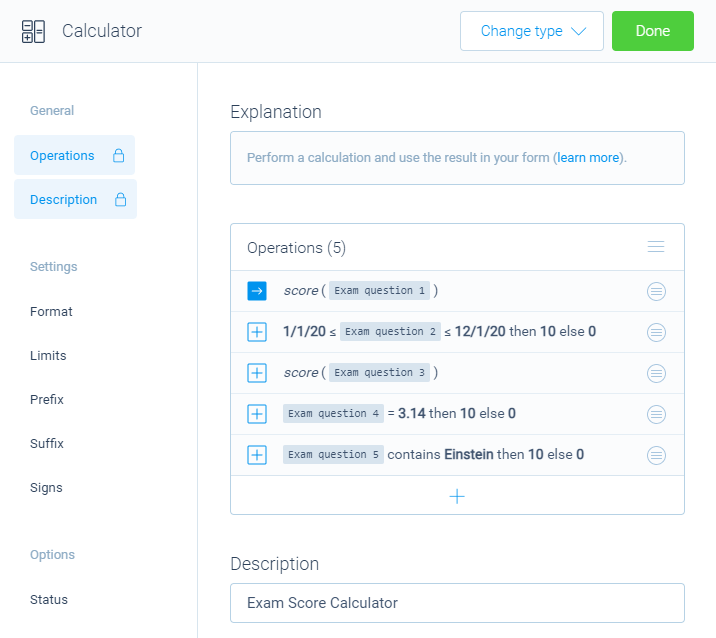Open the Prefix setting

(47, 399)
